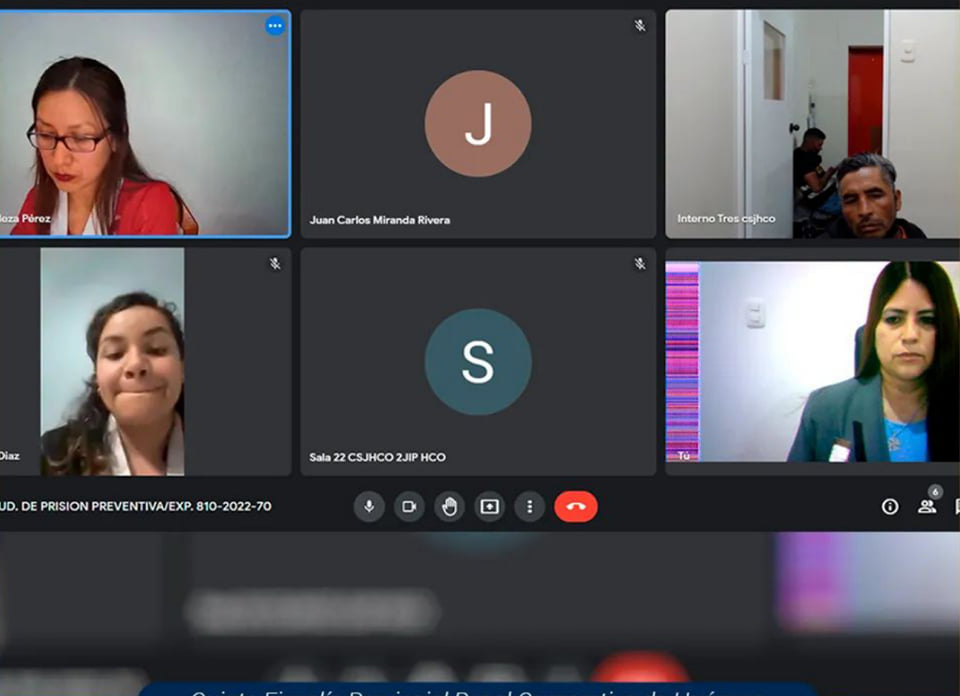Show the participants list via people icon

click(927, 506)
